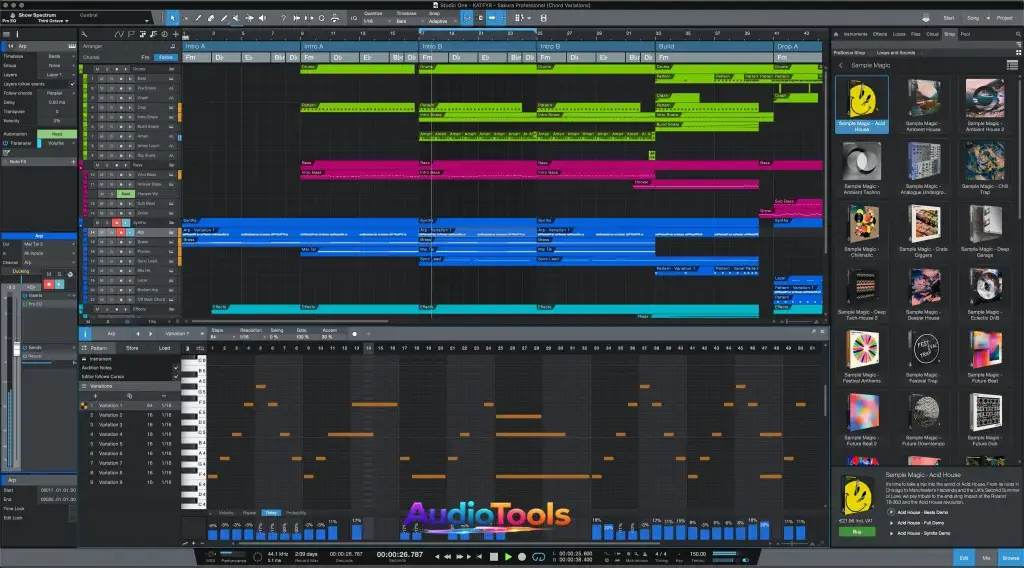Select the Mute tool

[236, 18]
